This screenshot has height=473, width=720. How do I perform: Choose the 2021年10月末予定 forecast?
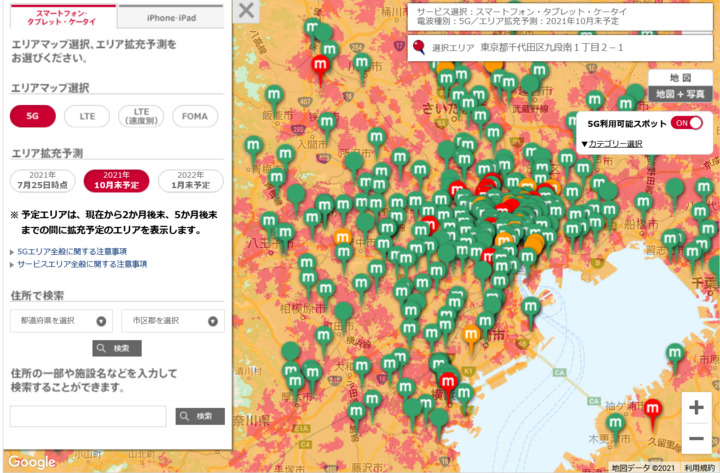coord(117,180)
